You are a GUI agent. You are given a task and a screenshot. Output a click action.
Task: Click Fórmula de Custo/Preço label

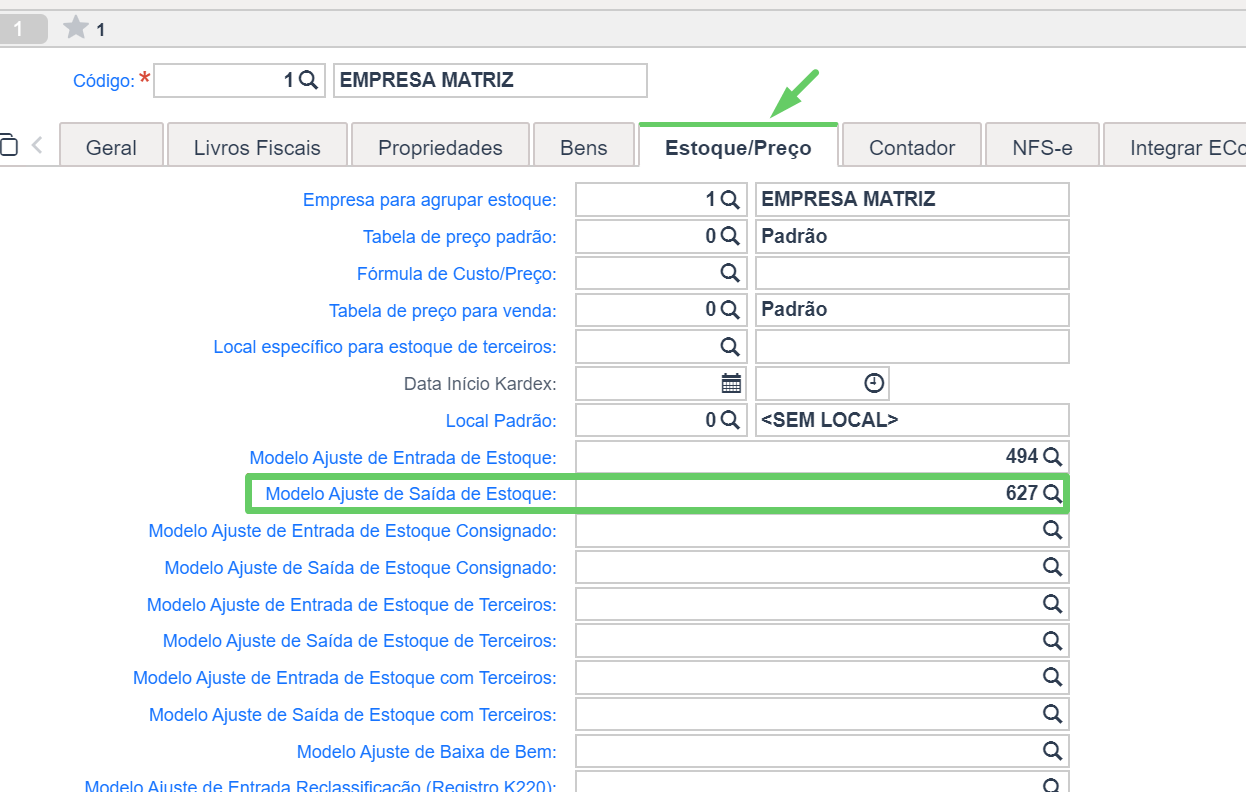pyautogui.click(x=457, y=273)
